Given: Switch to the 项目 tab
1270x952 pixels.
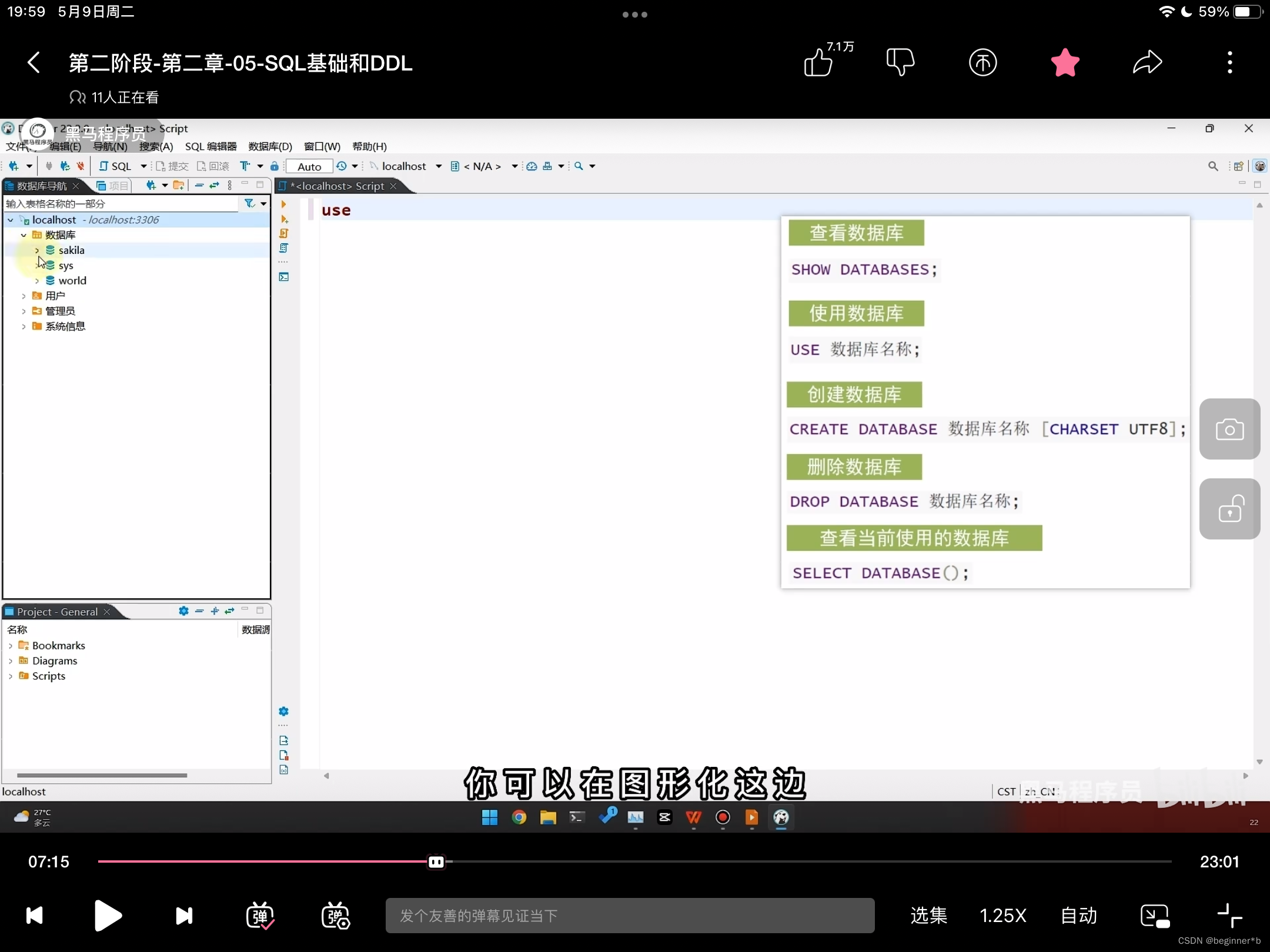Looking at the screenshot, I should [112, 186].
